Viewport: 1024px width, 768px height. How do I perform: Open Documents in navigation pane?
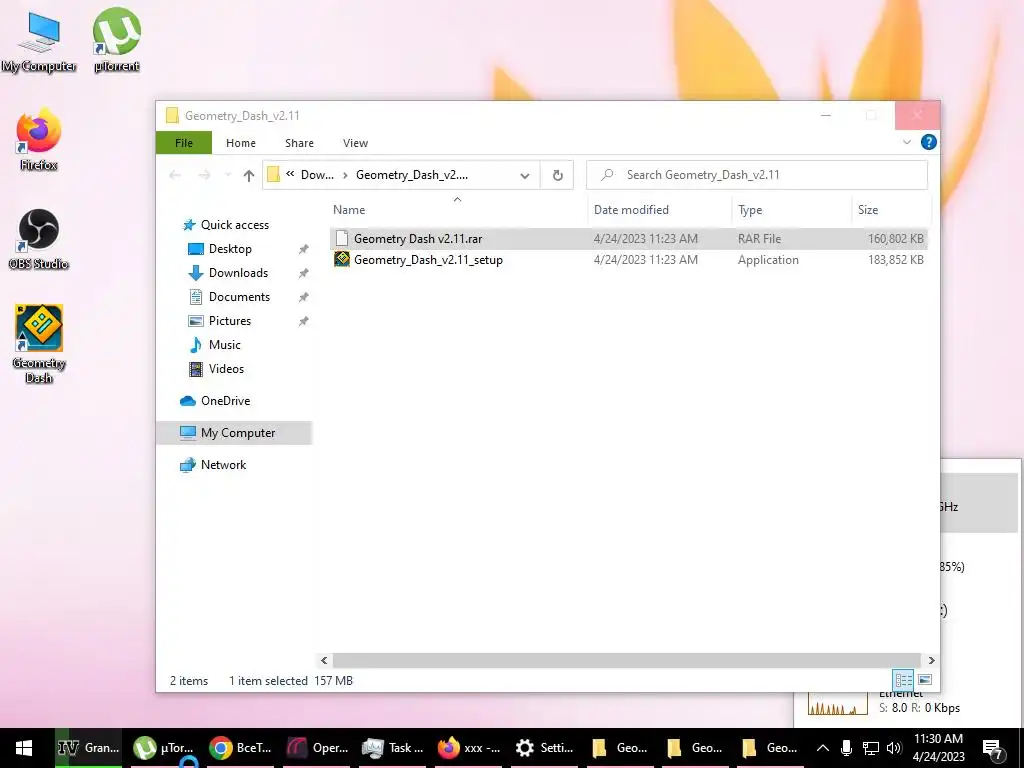[239, 297]
